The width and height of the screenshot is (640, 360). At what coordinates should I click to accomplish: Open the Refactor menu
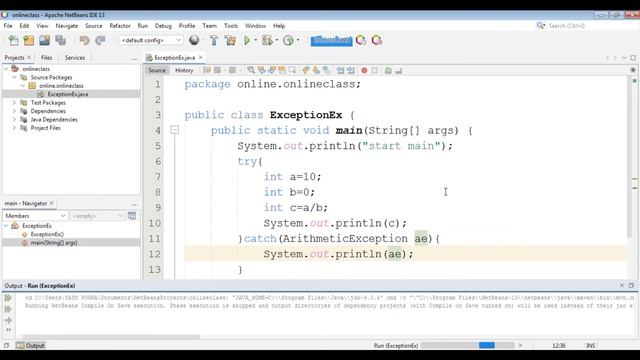click(x=120, y=26)
